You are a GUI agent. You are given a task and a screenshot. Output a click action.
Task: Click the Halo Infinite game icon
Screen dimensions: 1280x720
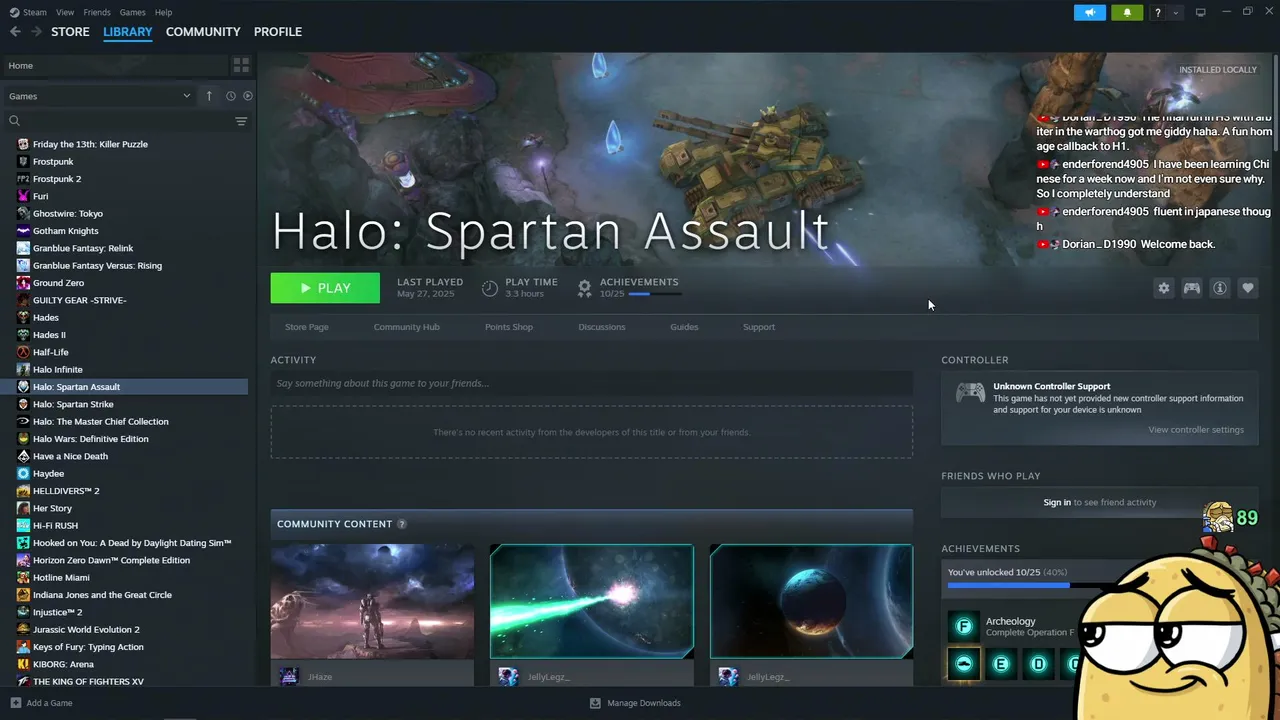click(x=23, y=370)
